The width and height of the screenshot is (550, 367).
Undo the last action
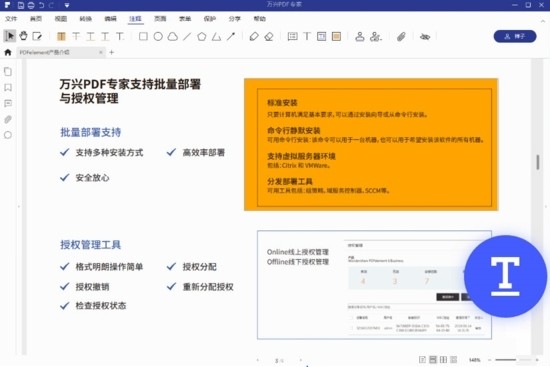(41, 5)
